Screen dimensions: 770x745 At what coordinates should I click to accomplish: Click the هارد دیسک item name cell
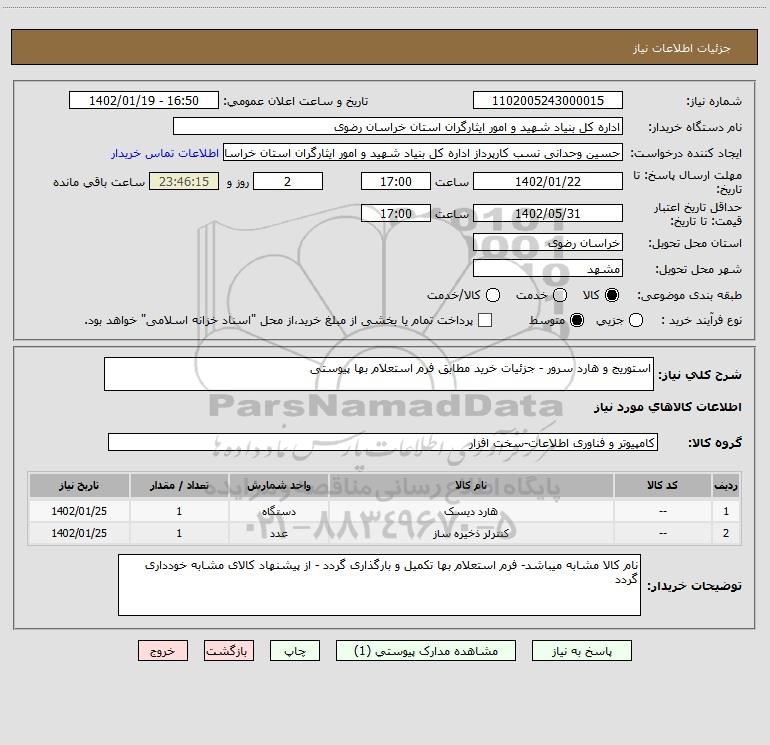471,511
